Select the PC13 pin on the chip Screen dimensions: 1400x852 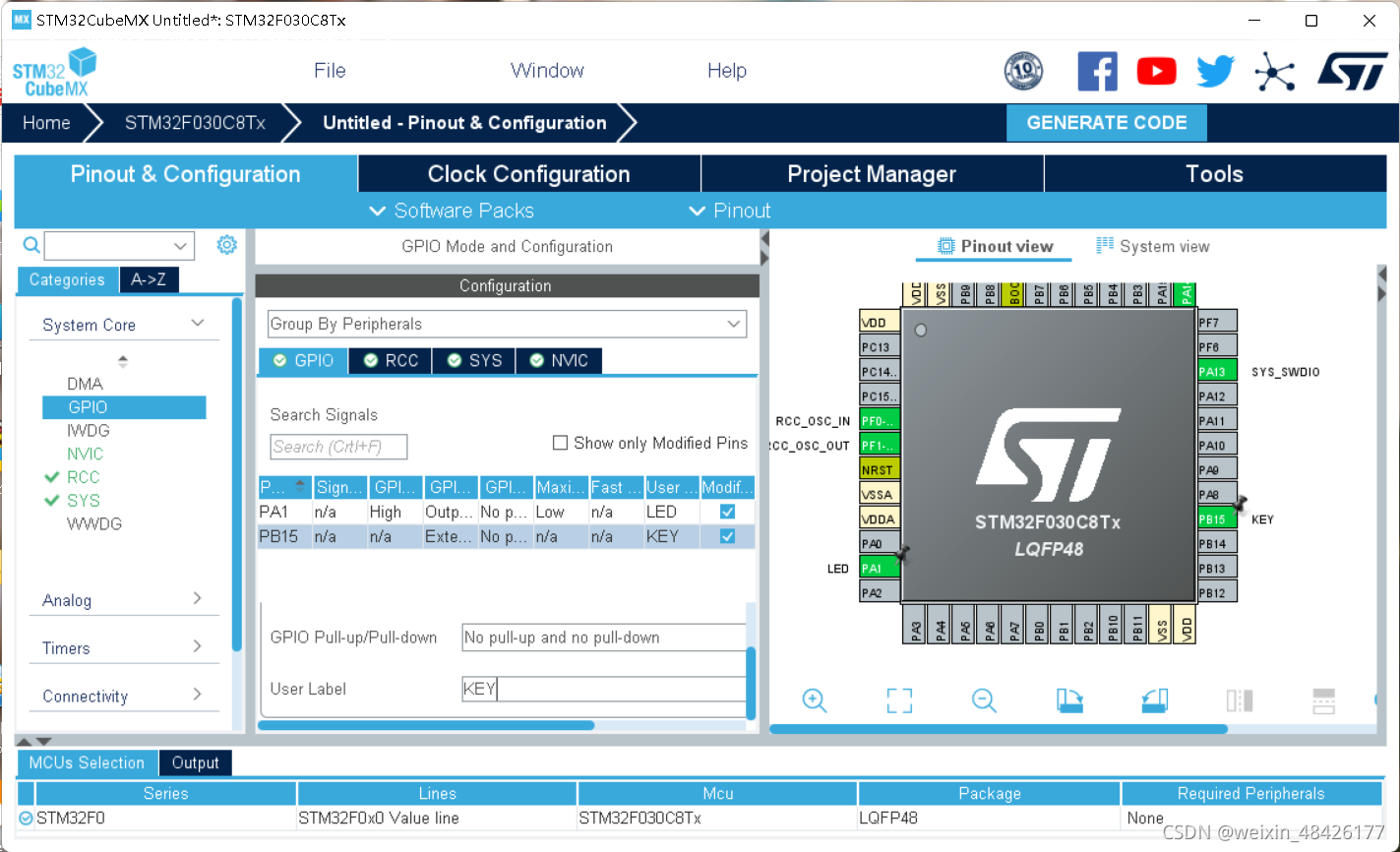tap(880, 346)
